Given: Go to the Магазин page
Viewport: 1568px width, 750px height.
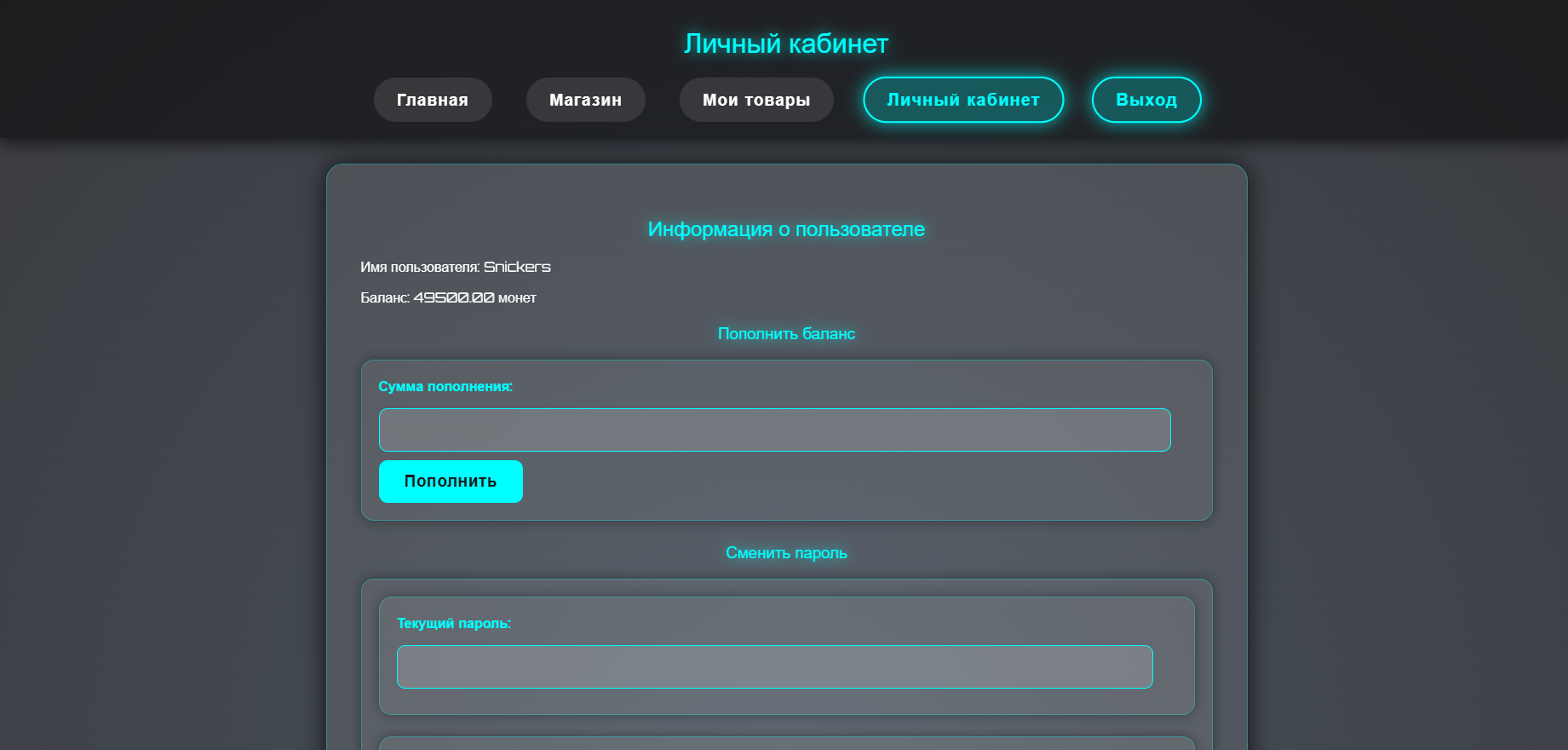Looking at the screenshot, I should [x=585, y=100].
